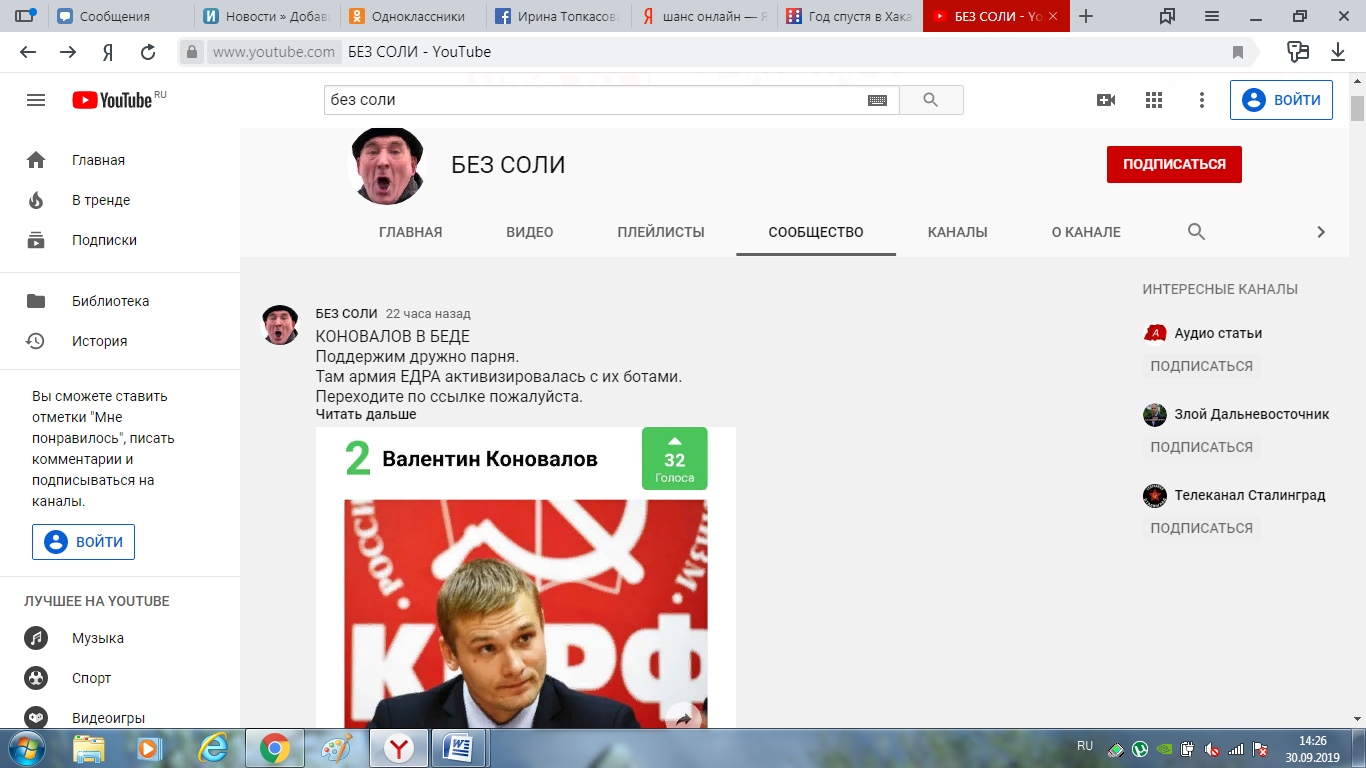This screenshot has width=1366, height=768.
Task: Open the КАНАЛЫ channel tab
Action: click(957, 232)
